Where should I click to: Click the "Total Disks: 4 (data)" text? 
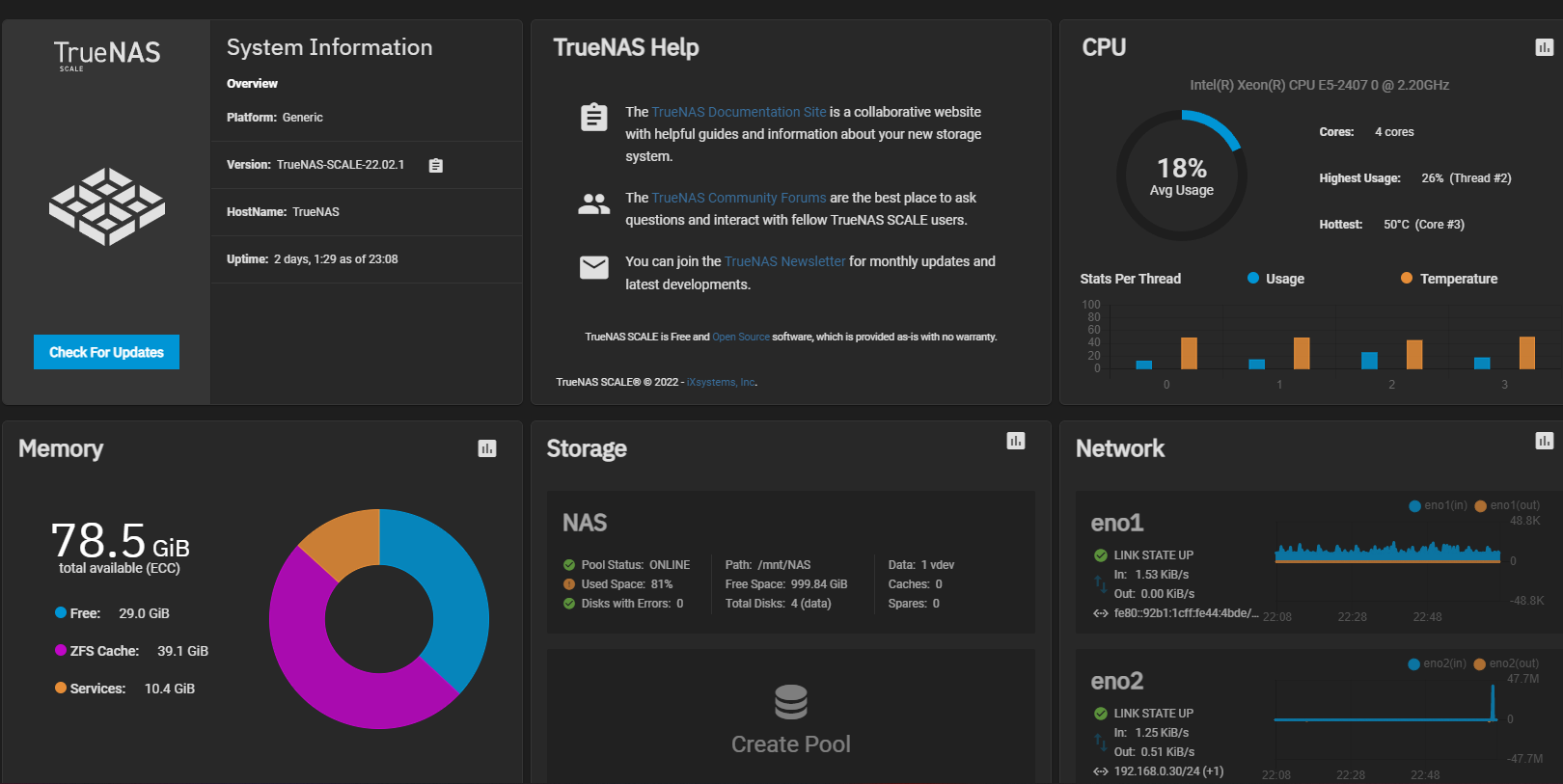779,604
